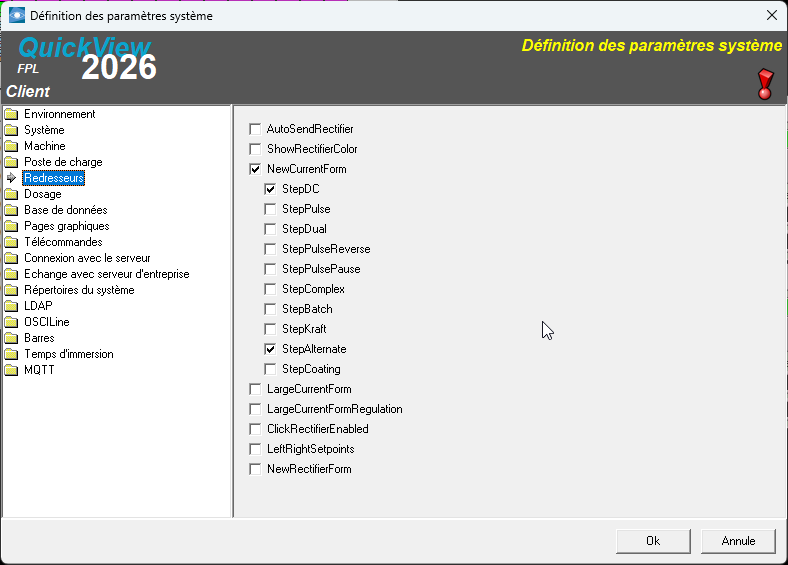Enable the StepComplex checkbox
Viewport: 788px width, 565px height.
pos(270,289)
